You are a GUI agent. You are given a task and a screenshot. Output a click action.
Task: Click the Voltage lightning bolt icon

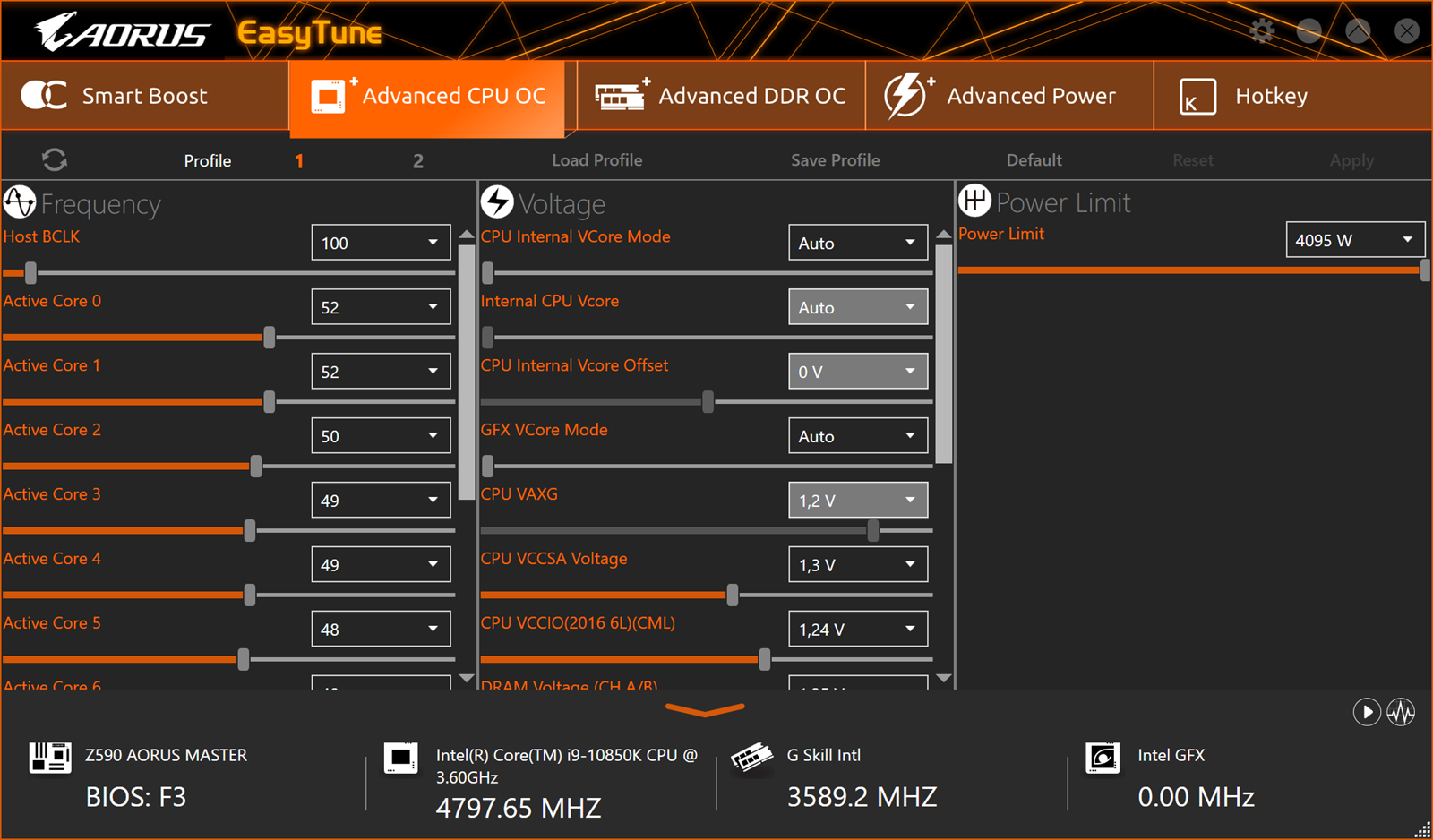pos(497,202)
